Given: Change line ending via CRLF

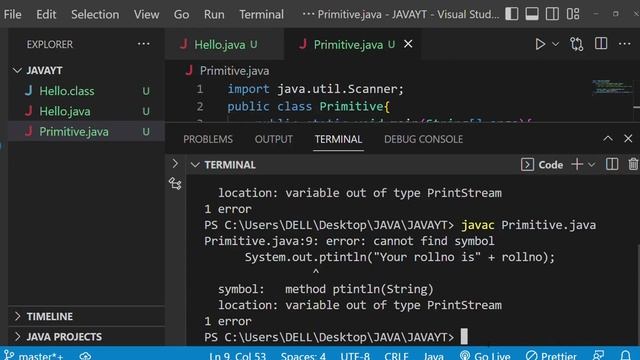Looking at the screenshot, I should 396,356.
